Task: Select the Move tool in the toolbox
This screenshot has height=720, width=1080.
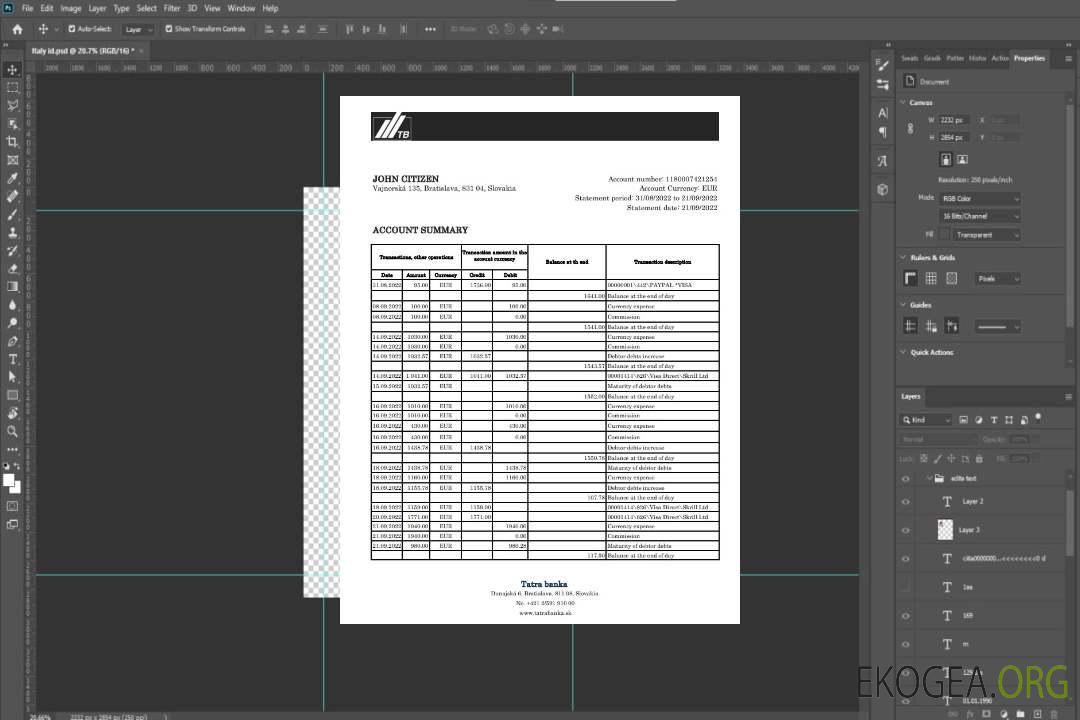Action: pos(12,70)
